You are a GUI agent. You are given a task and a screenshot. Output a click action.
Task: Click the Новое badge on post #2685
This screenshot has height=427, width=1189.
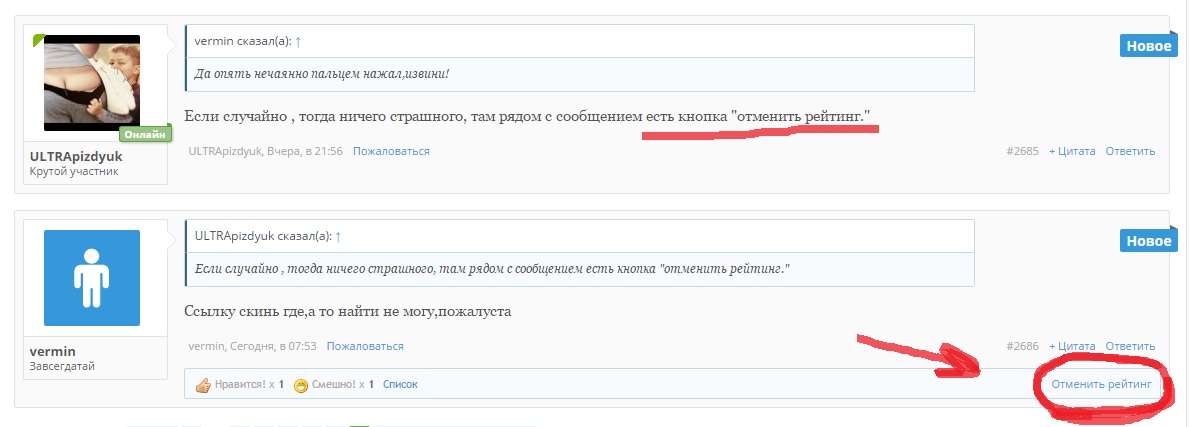click(x=1148, y=46)
